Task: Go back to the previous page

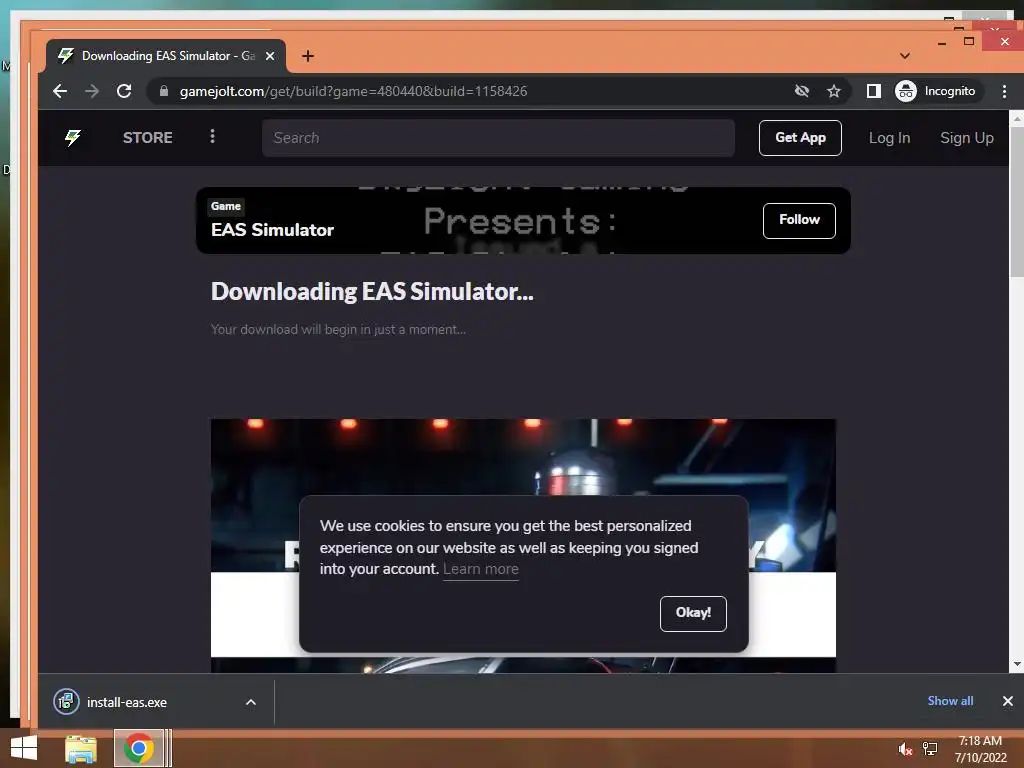Action: [60, 91]
